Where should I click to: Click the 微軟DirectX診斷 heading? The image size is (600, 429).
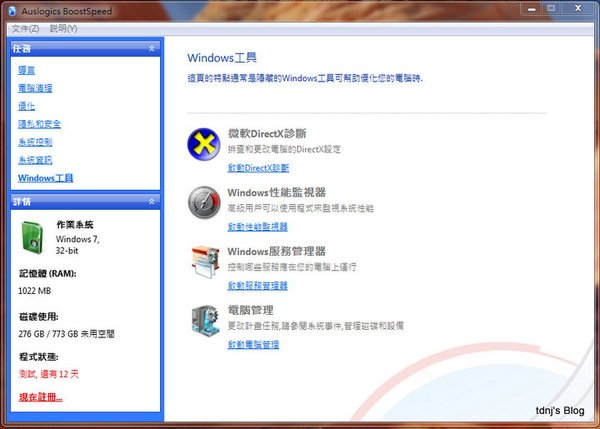pyautogui.click(x=267, y=134)
